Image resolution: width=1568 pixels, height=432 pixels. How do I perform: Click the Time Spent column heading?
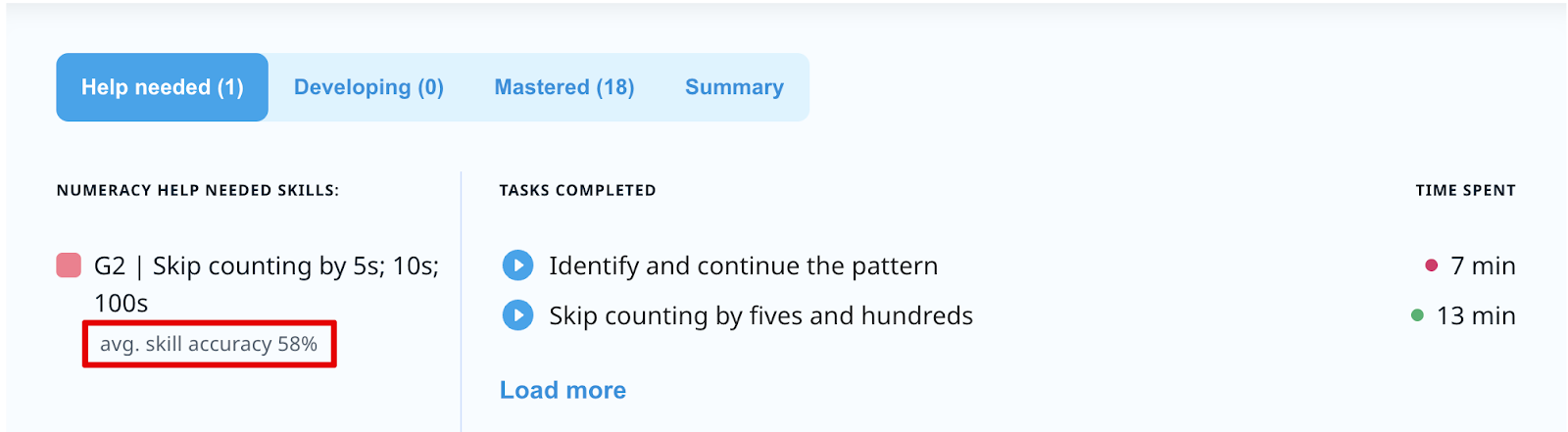point(1465,190)
